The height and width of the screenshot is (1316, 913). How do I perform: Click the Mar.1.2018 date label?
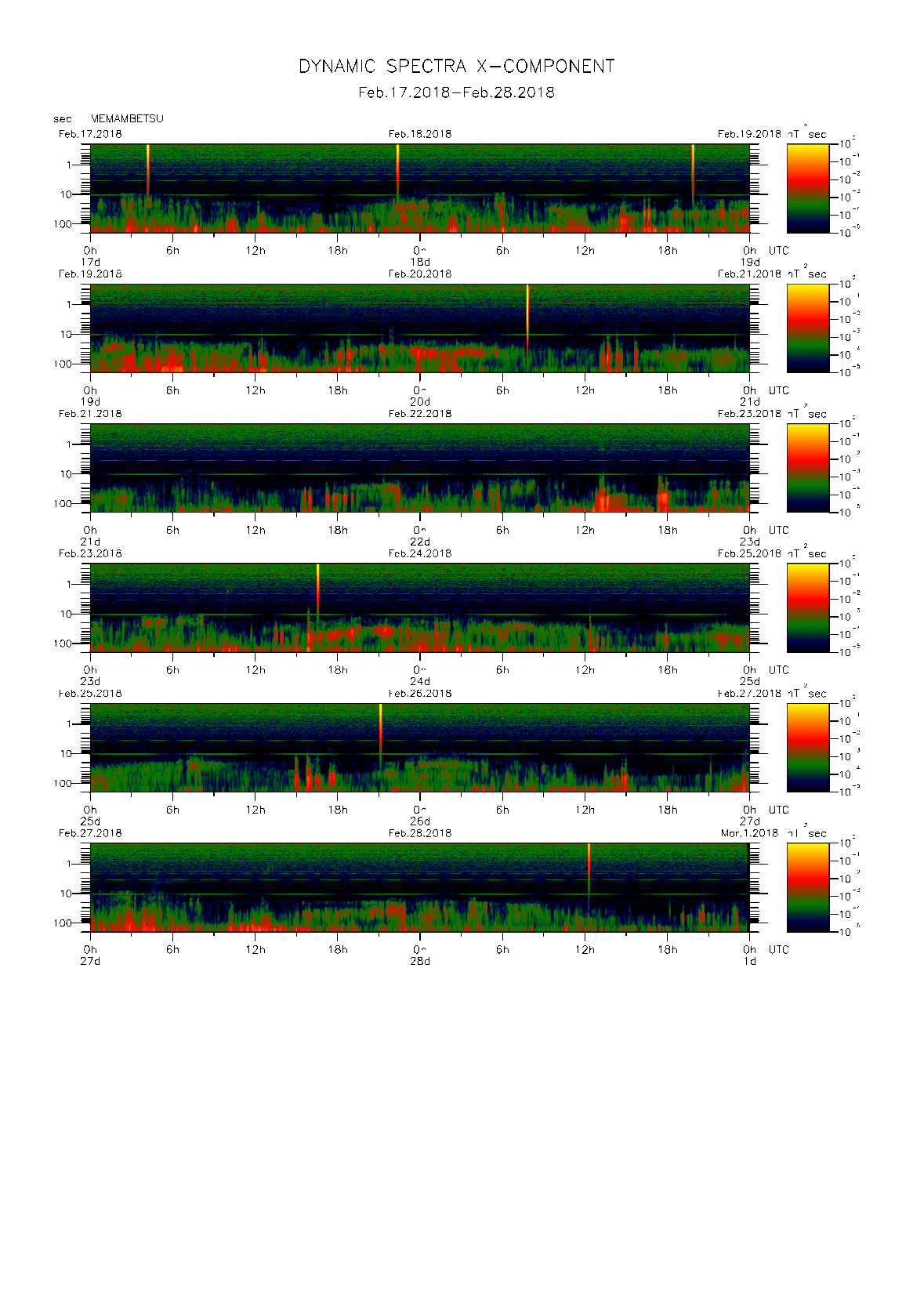click(x=749, y=833)
